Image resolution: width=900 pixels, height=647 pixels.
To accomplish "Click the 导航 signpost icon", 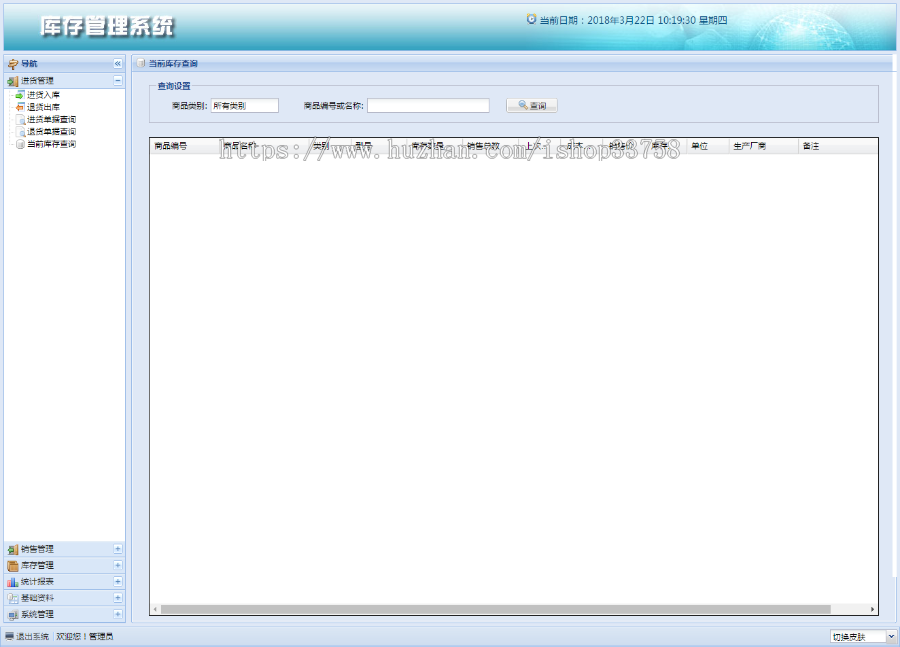I will click(14, 63).
